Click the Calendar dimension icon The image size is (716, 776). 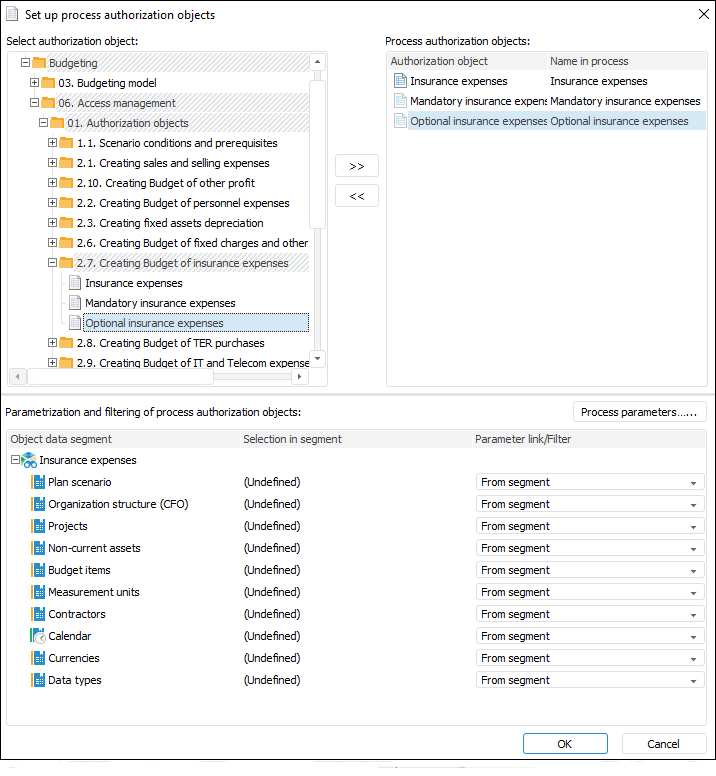tap(38, 636)
